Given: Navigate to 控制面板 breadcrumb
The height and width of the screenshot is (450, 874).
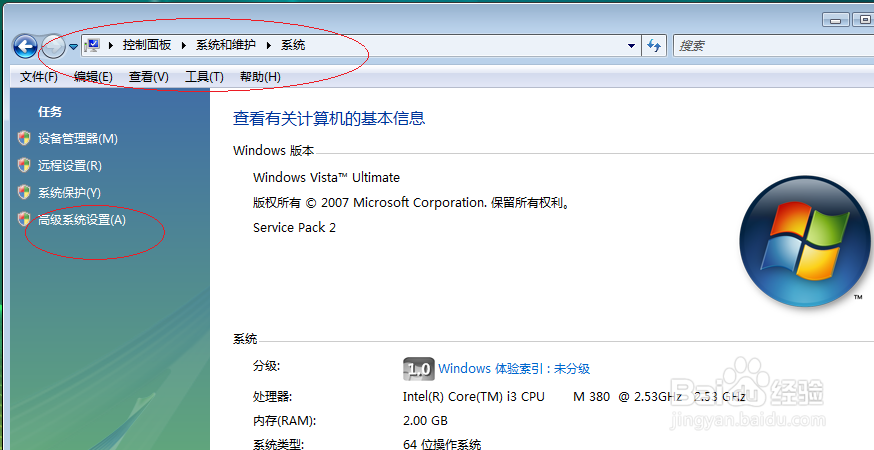Looking at the screenshot, I should pyautogui.click(x=147, y=45).
